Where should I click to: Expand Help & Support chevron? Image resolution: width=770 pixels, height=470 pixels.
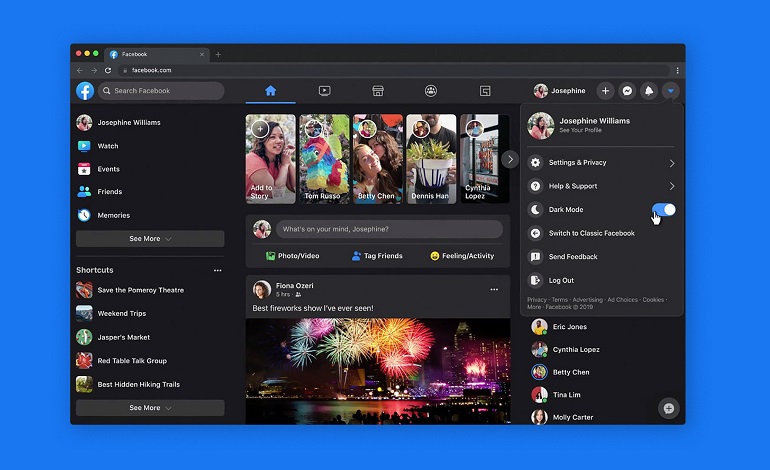672,186
